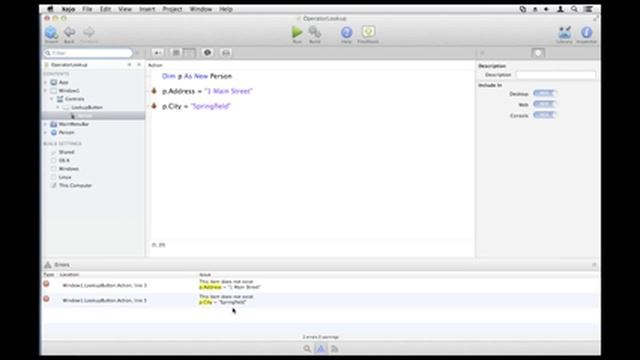The image size is (640, 360).
Task: Click in the navigator Filter search field
Action: [x=88, y=53]
